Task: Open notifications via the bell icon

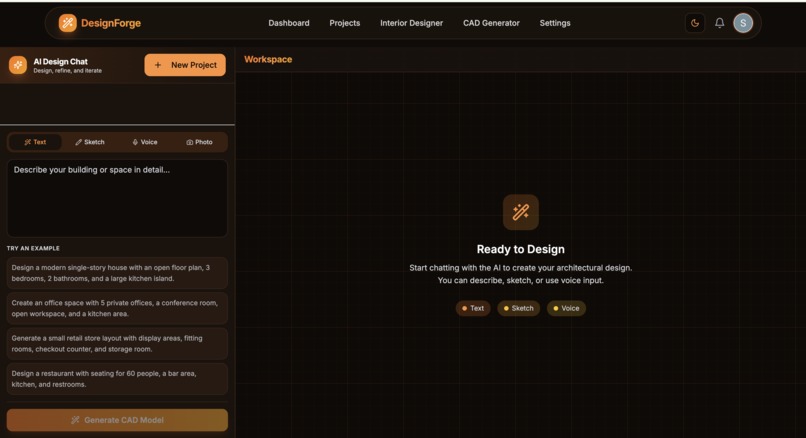Action: click(x=720, y=23)
